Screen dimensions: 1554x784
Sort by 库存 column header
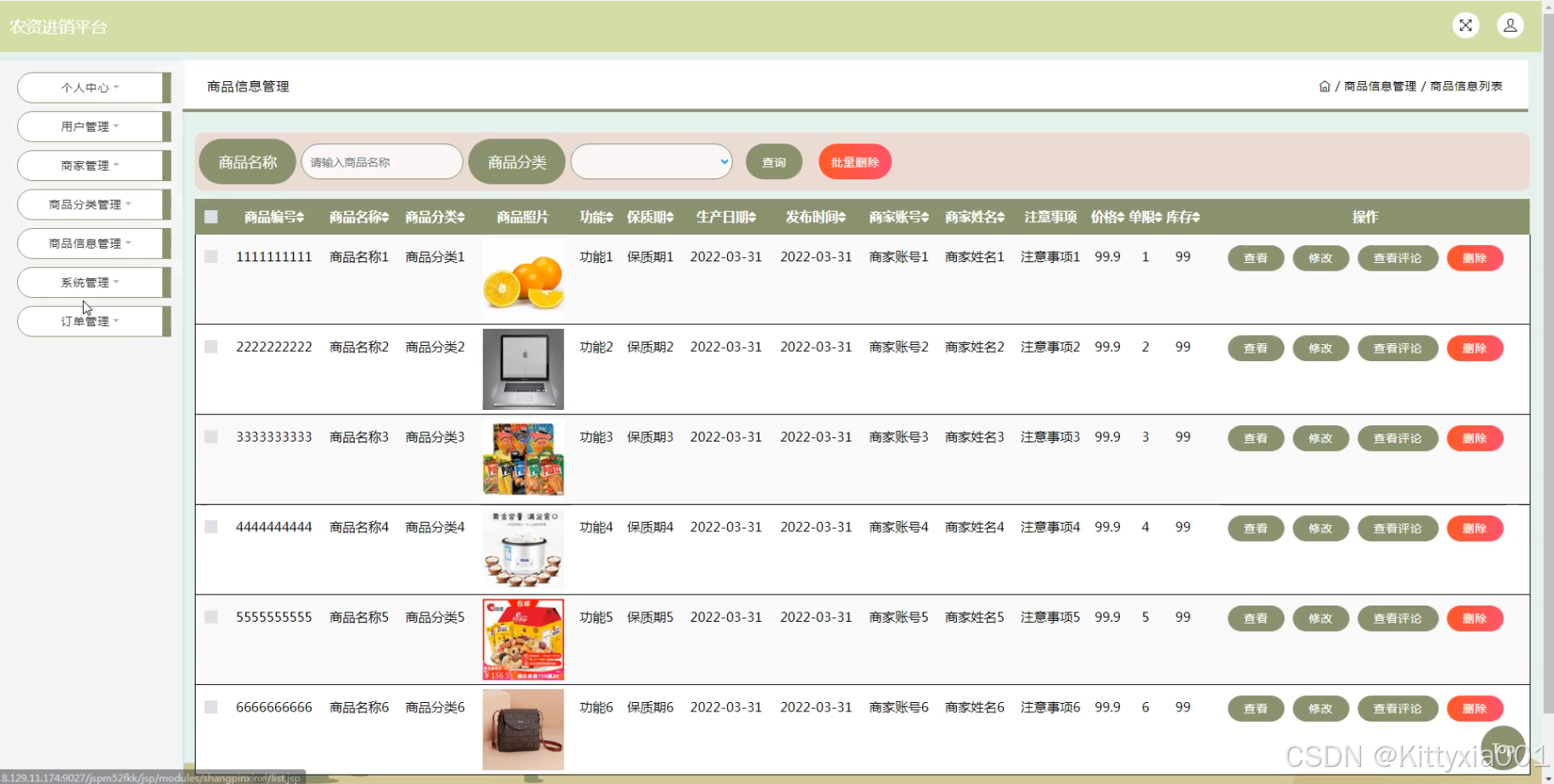click(1182, 217)
